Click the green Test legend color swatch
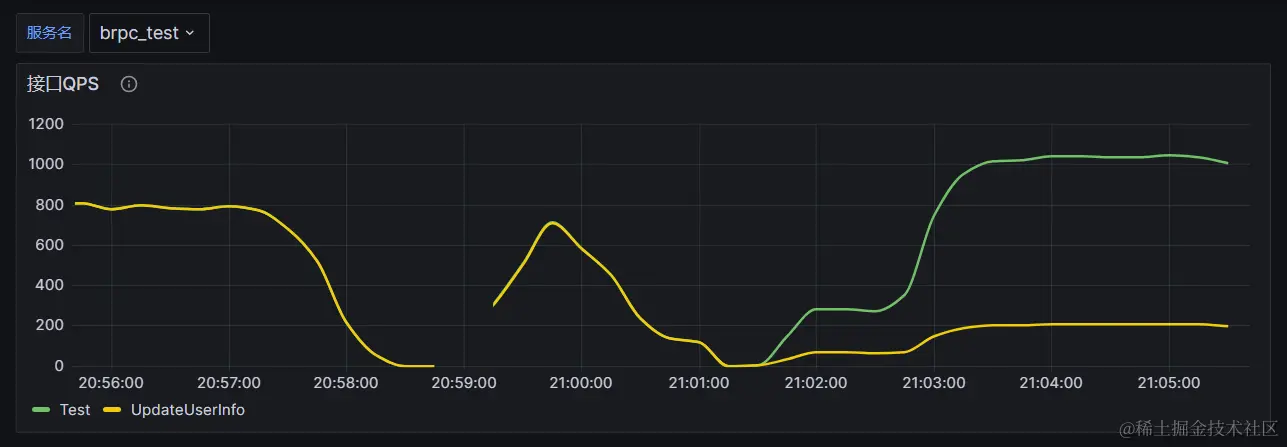 pyautogui.click(x=42, y=410)
